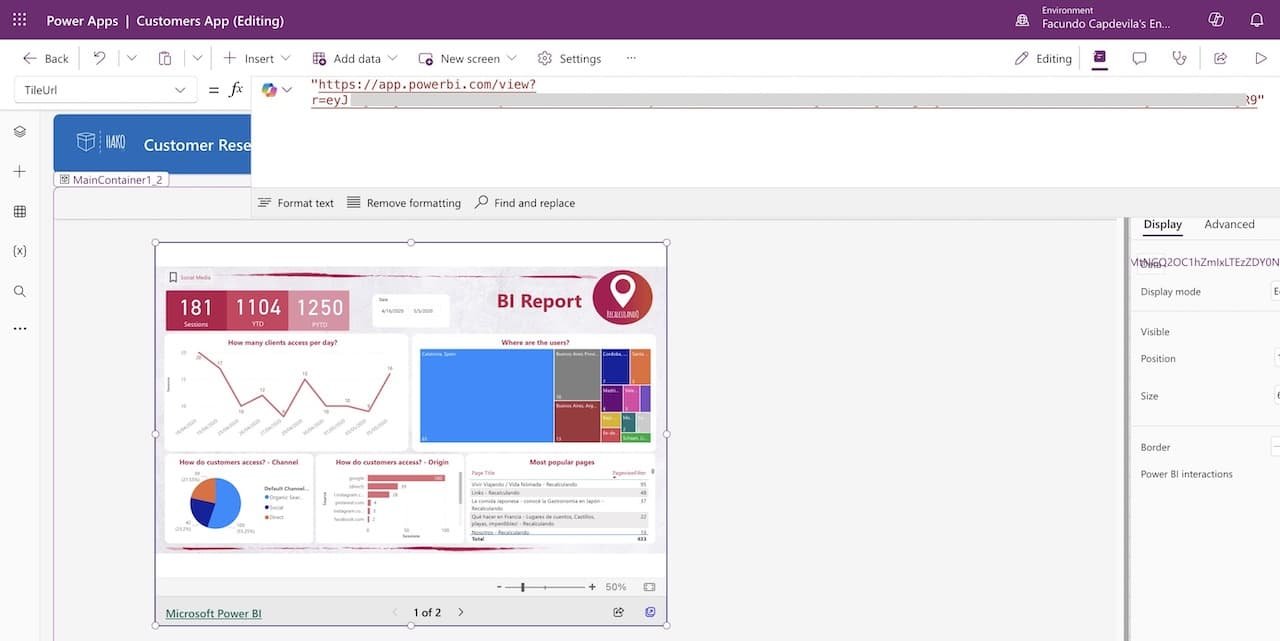Open the Settings menu item
1280x641 pixels.
569,57
